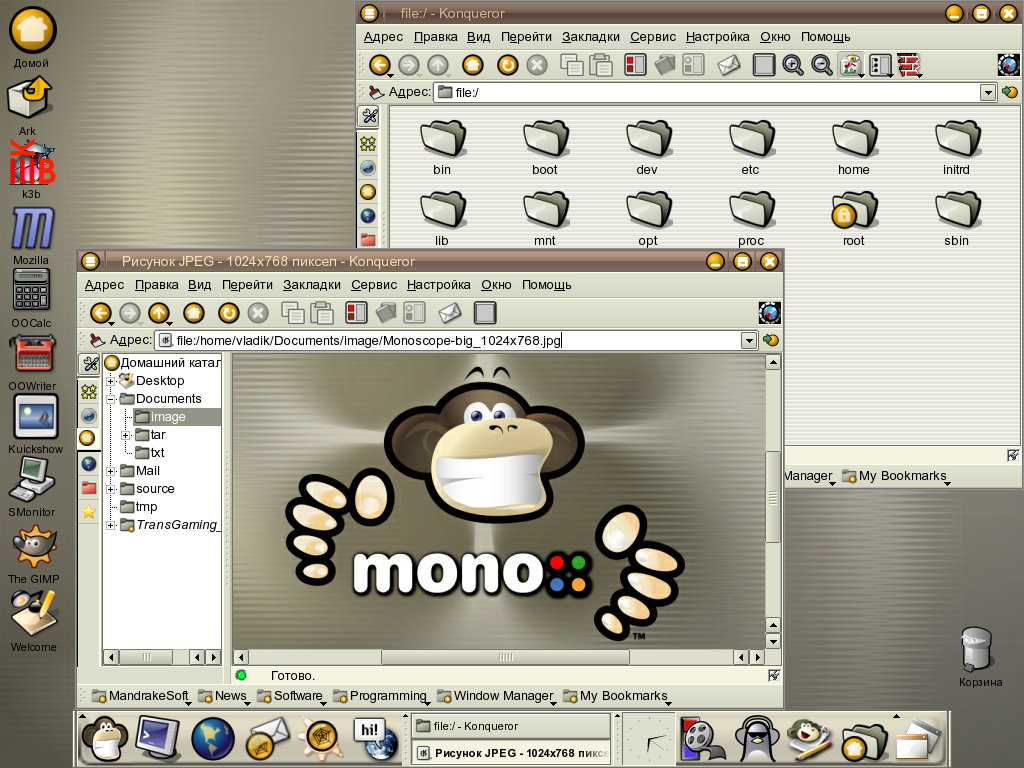Select the k3b desktop icon
The width and height of the screenshot is (1024, 768).
click(x=31, y=168)
